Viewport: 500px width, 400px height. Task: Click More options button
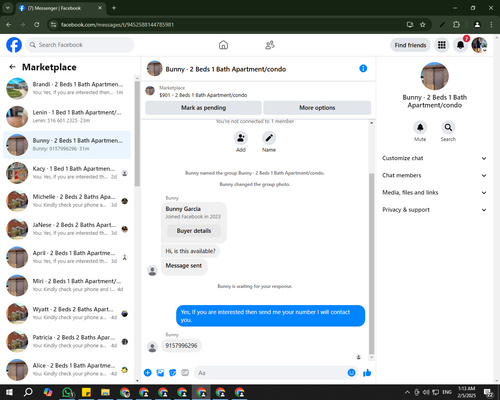[x=317, y=108]
